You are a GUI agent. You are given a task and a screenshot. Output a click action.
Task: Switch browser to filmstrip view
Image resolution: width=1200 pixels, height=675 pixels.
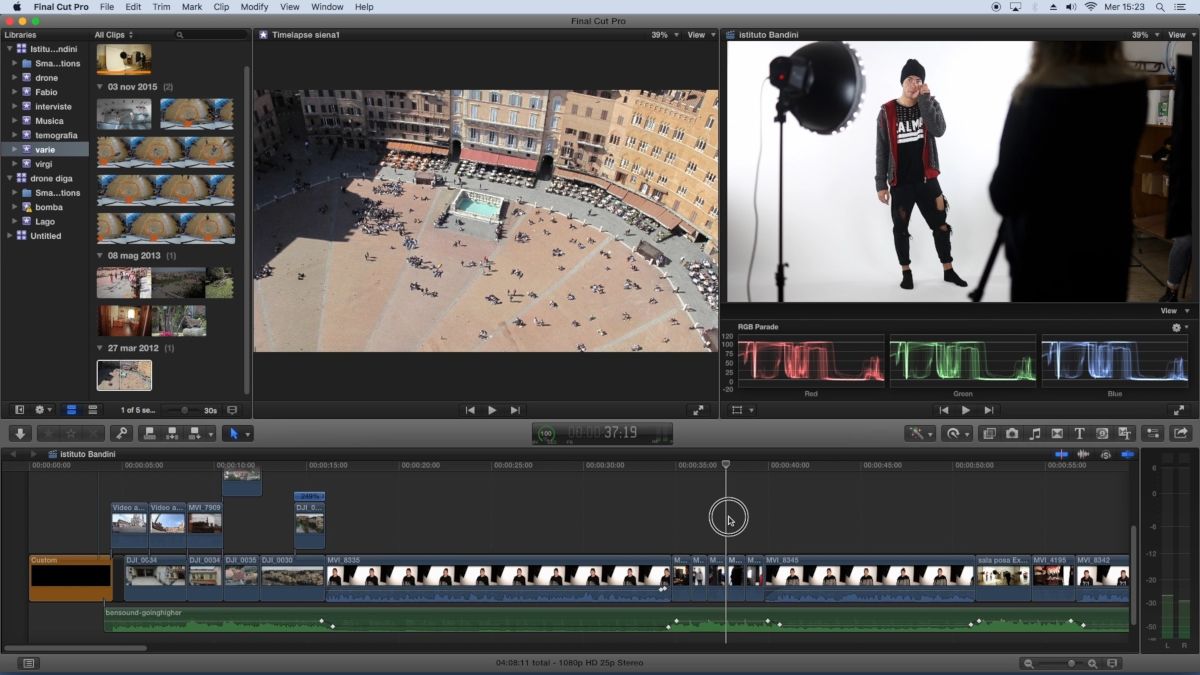[71, 410]
